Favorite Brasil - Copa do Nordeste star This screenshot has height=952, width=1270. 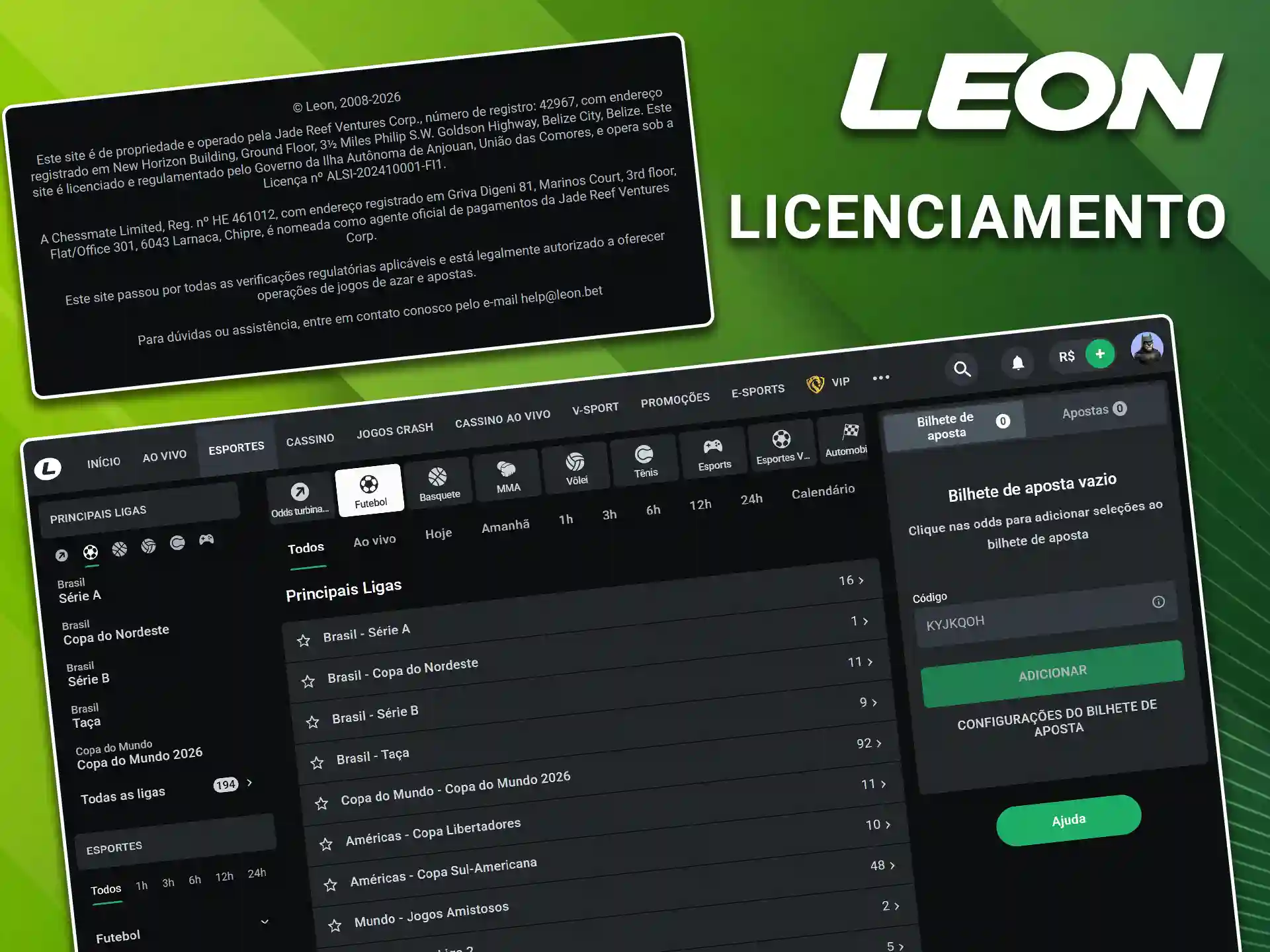(x=308, y=681)
